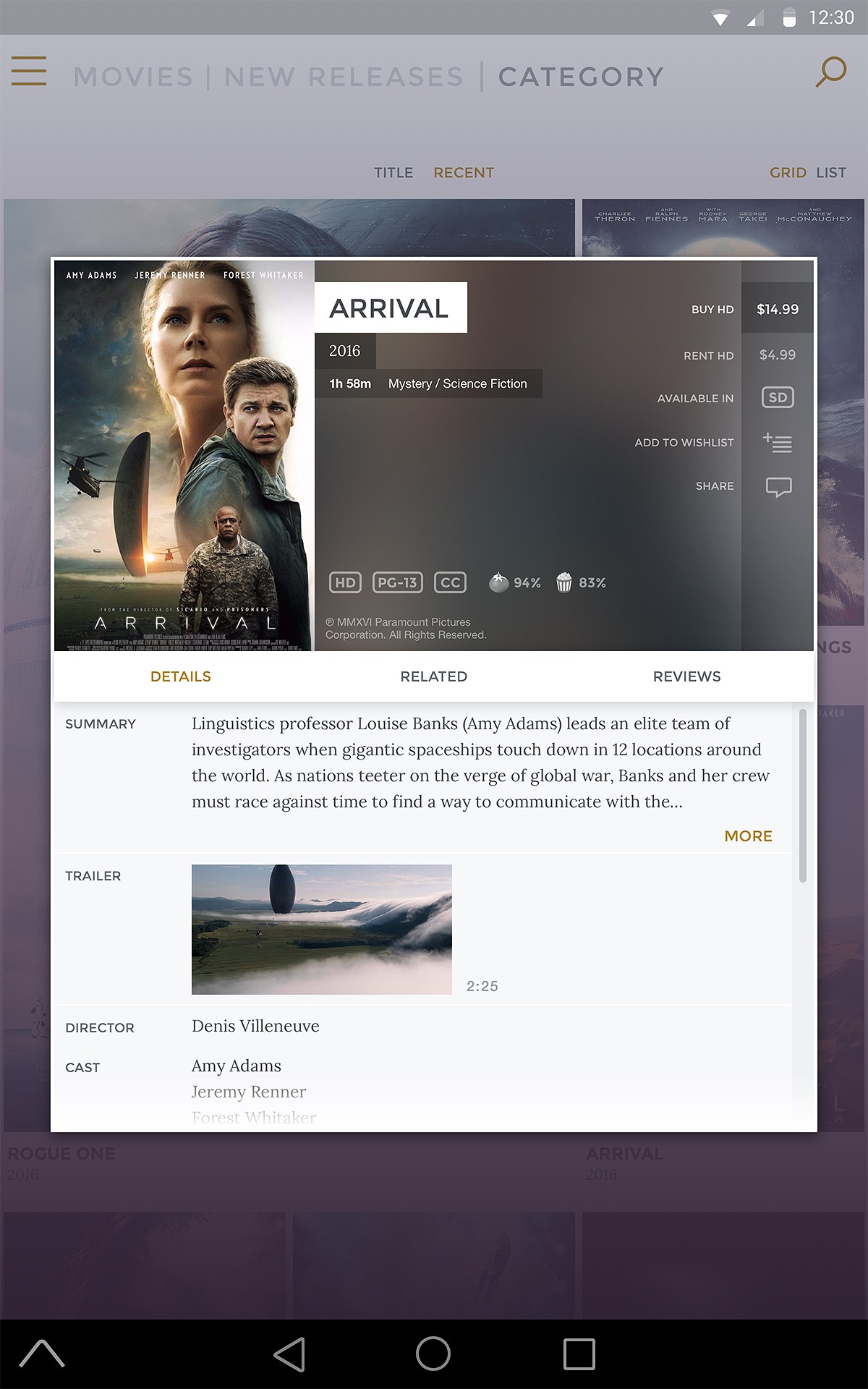Sort movies by Recent
Image resolution: width=868 pixels, height=1389 pixels.
click(x=464, y=173)
